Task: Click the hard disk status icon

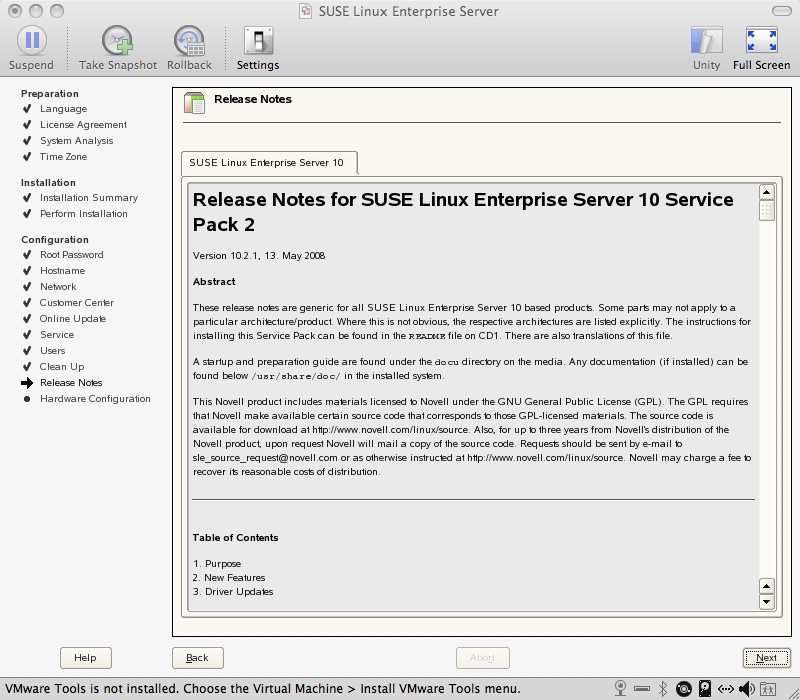Action: (x=705, y=689)
